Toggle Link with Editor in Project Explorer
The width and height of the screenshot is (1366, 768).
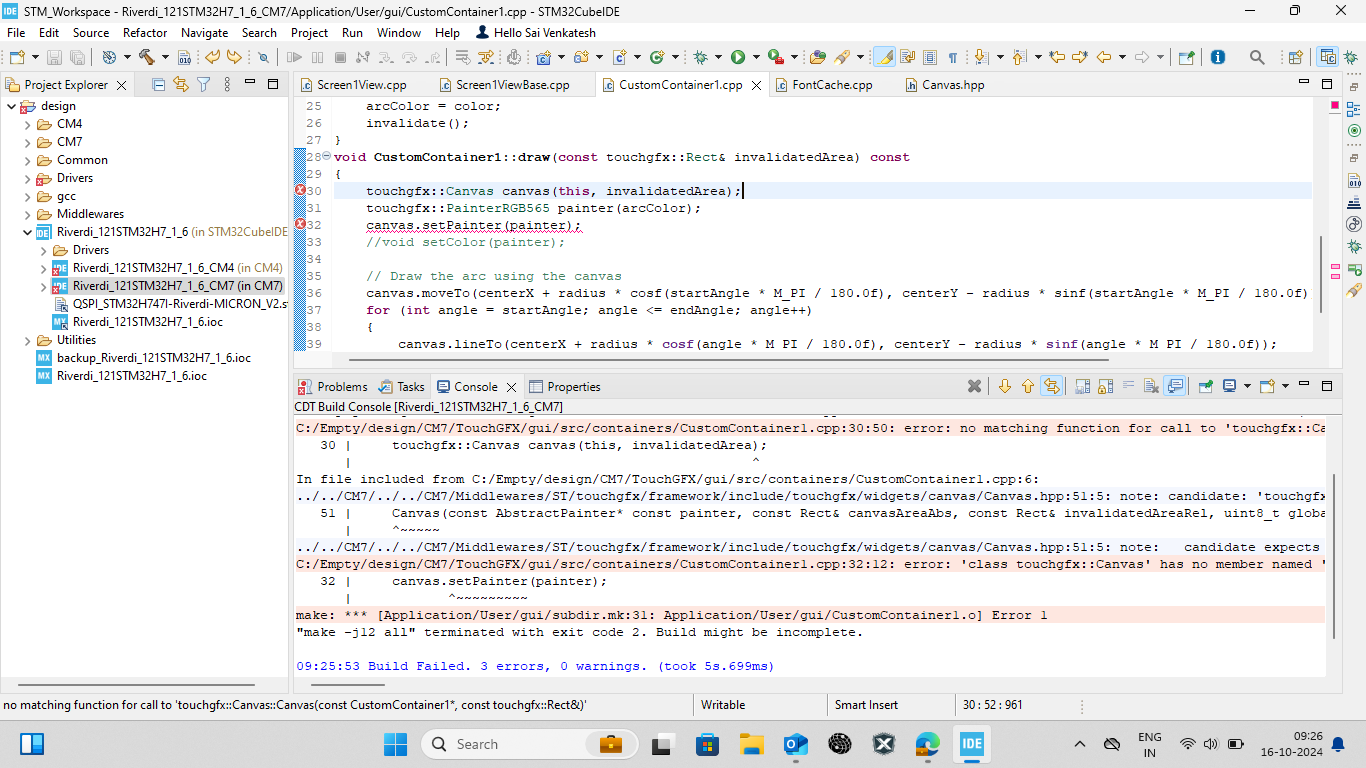[181, 85]
